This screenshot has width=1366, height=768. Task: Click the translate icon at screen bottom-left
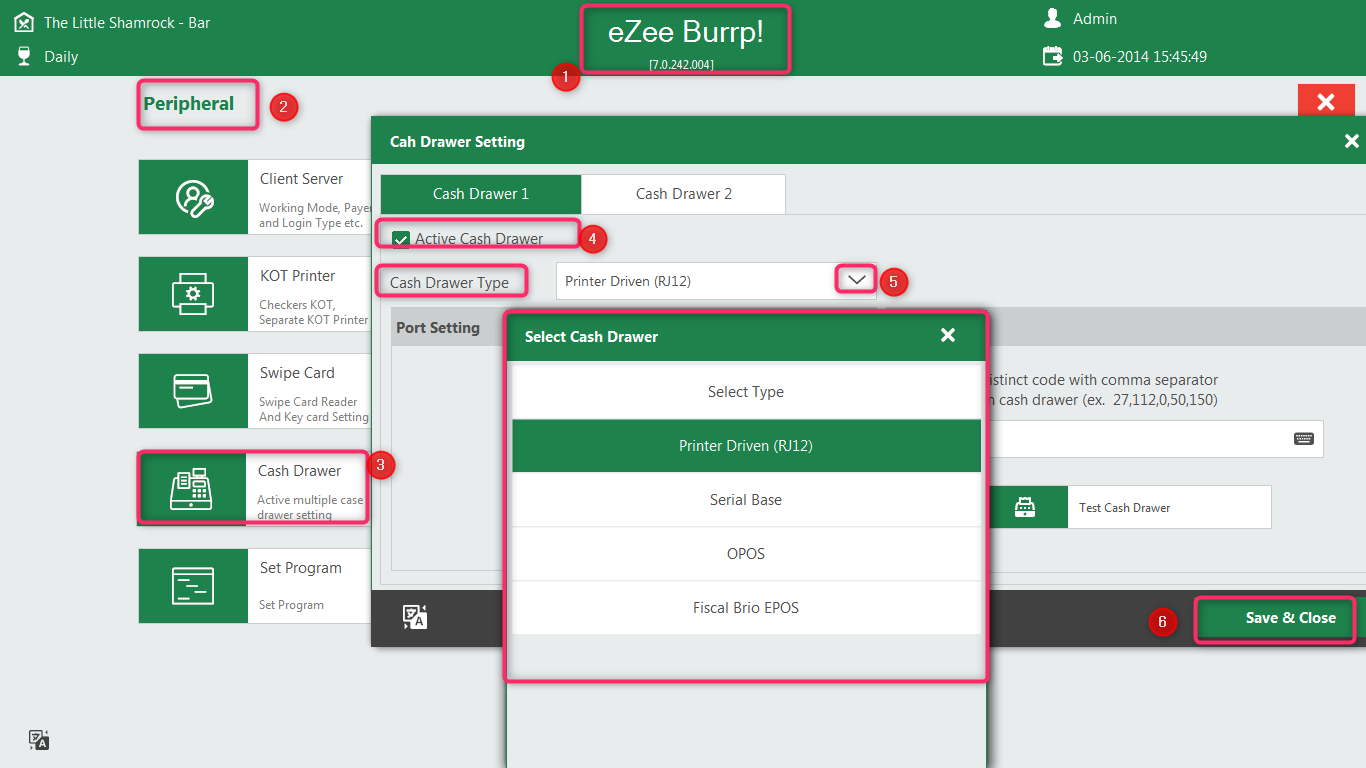pyautogui.click(x=39, y=740)
